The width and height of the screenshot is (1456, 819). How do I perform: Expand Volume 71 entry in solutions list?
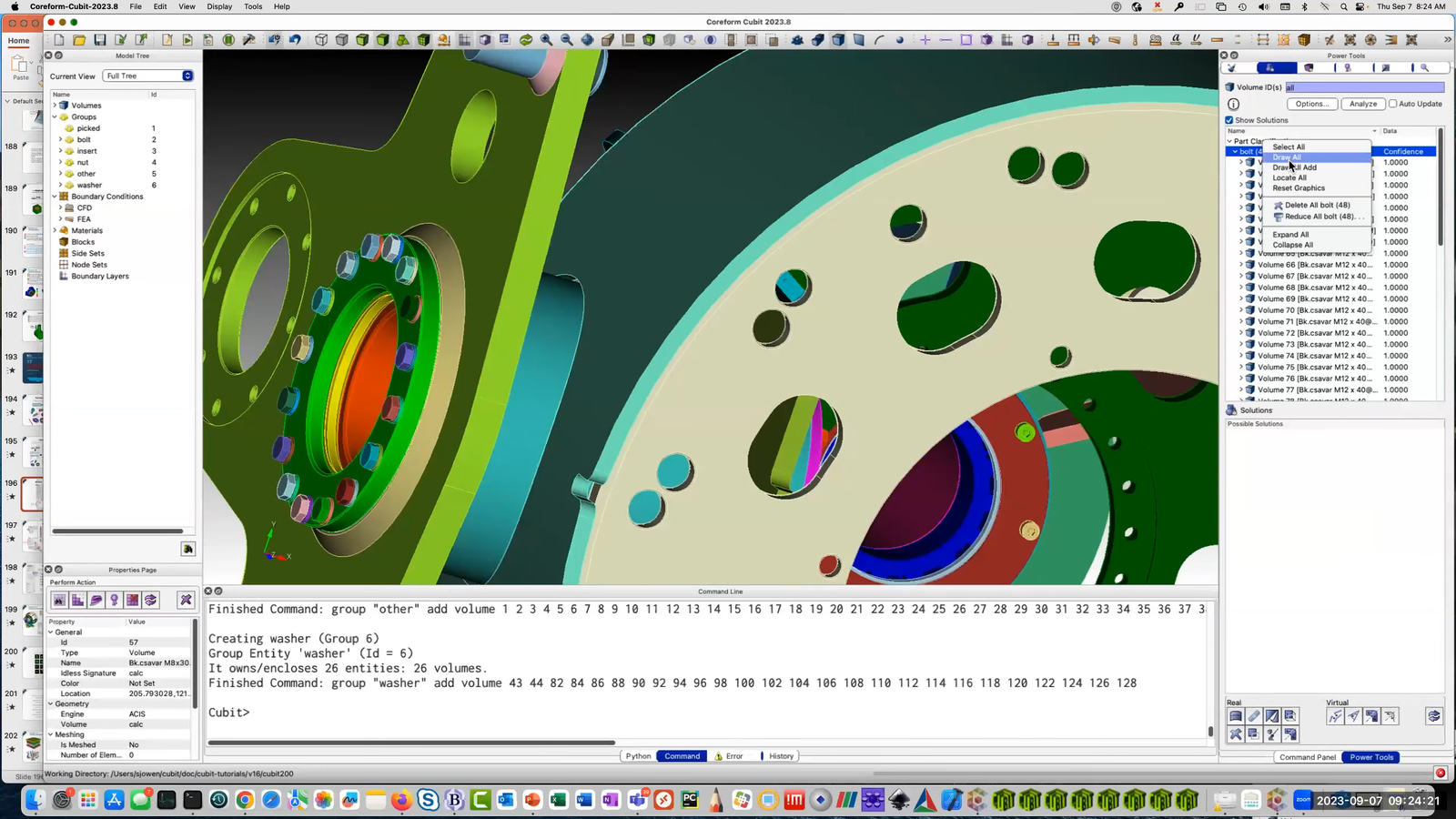pos(1240,321)
